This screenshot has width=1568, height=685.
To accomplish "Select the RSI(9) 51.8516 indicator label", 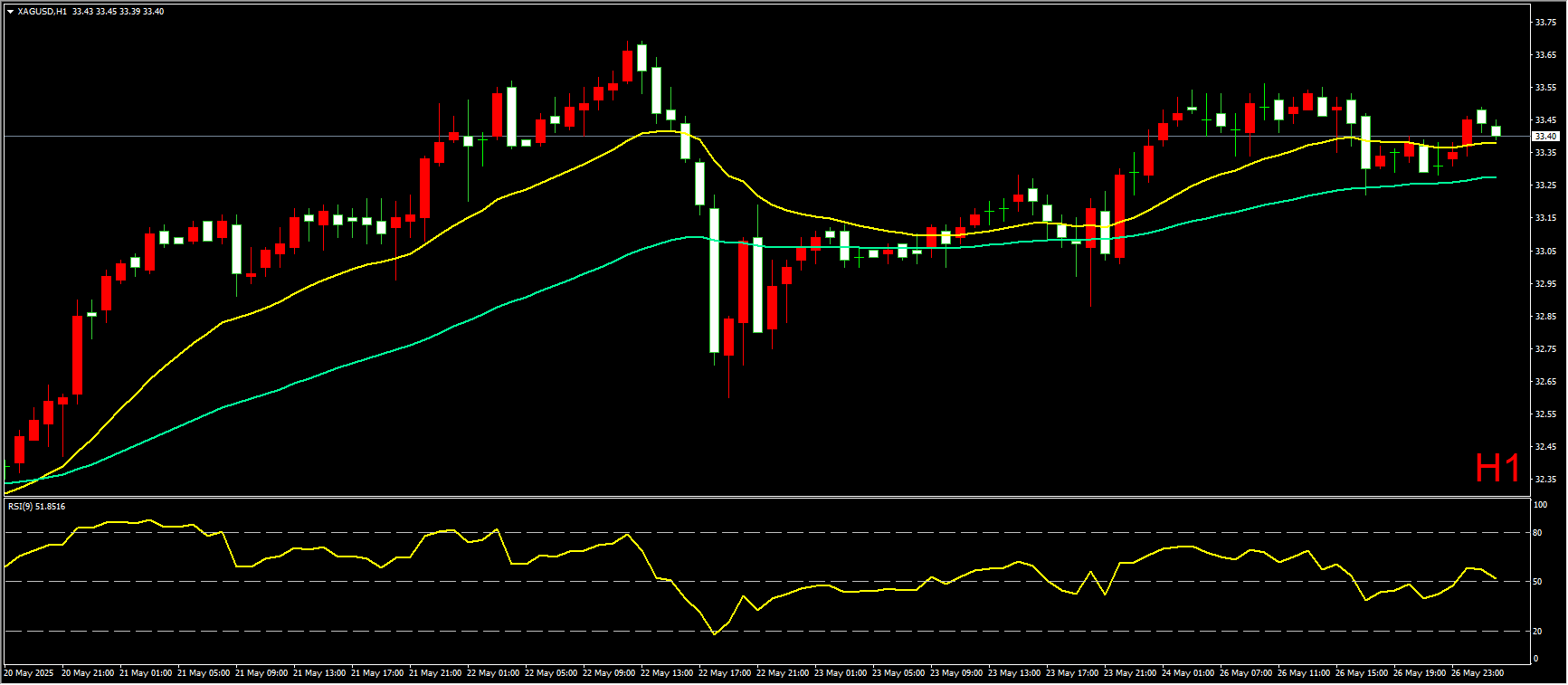I will pos(36,507).
